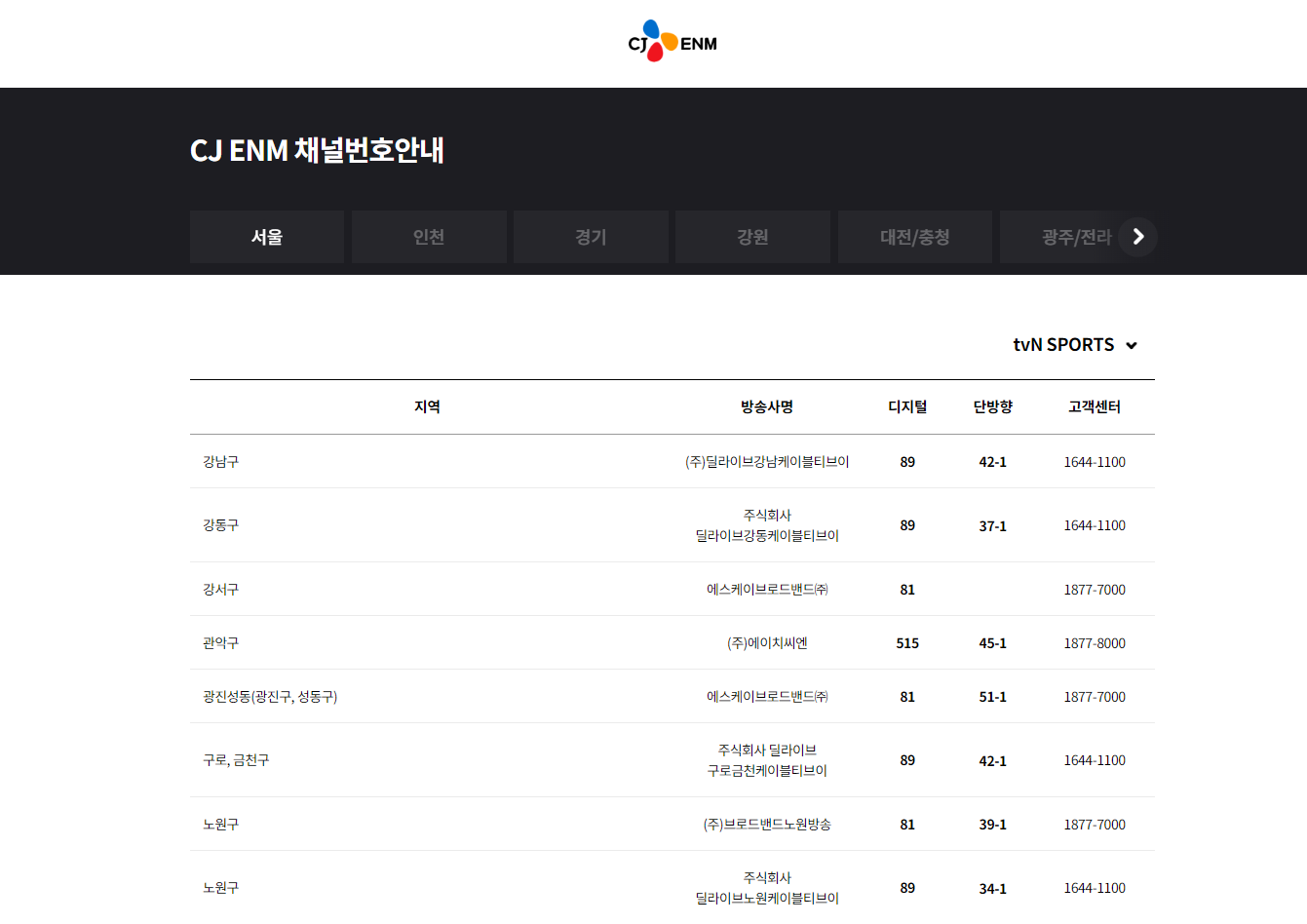
Task: Open the 대전/충청 region tab
Action: [915, 237]
